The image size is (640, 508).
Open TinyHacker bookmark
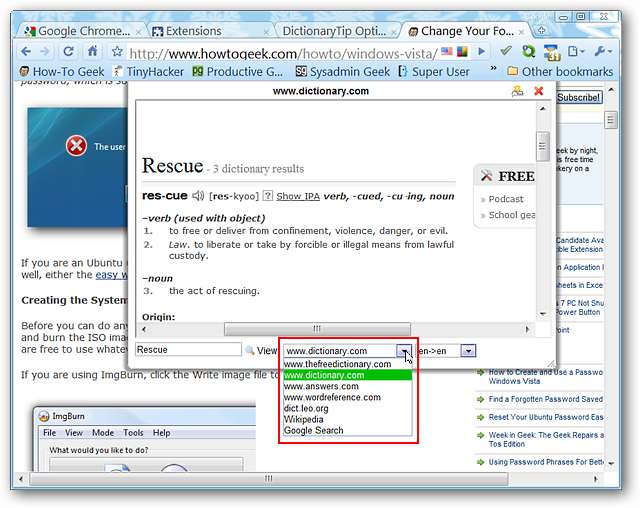149,72
